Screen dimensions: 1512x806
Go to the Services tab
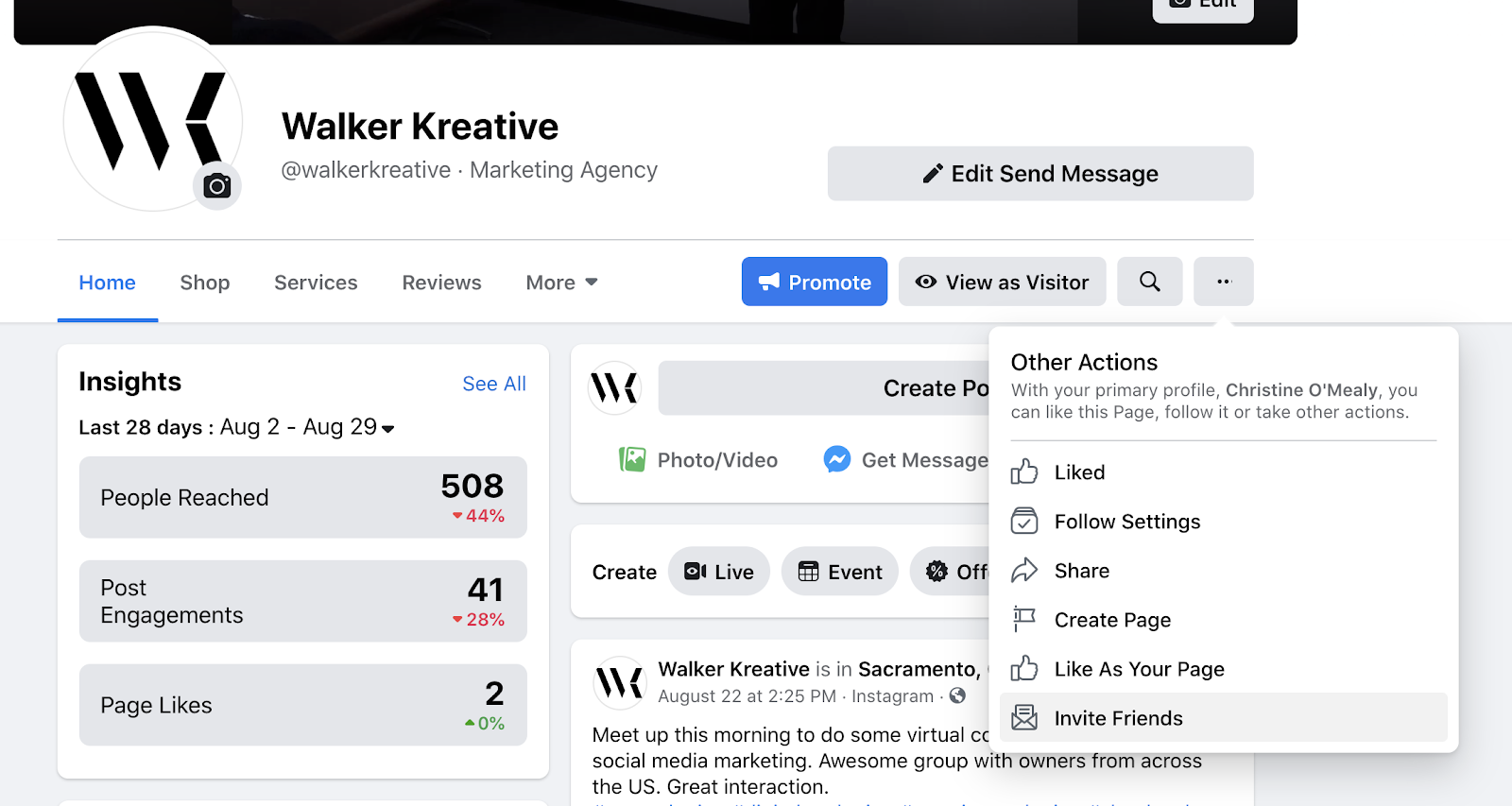point(316,283)
